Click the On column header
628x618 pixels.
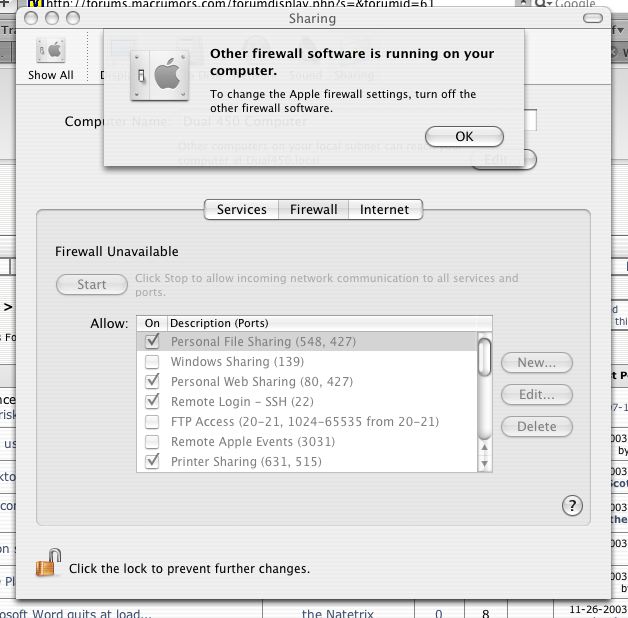pyautogui.click(x=152, y=323)
